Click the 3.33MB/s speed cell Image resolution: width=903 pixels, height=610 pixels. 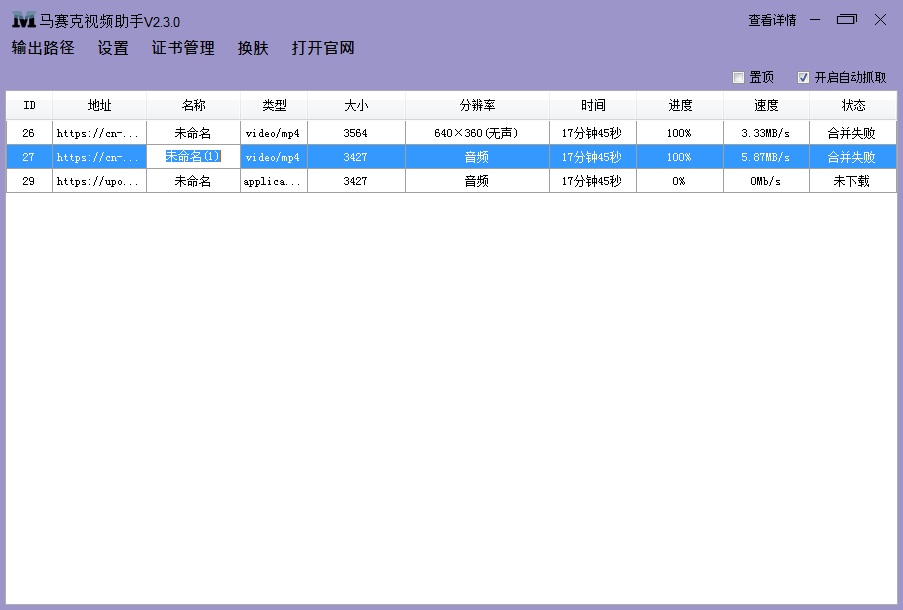[x=767, y=133]
